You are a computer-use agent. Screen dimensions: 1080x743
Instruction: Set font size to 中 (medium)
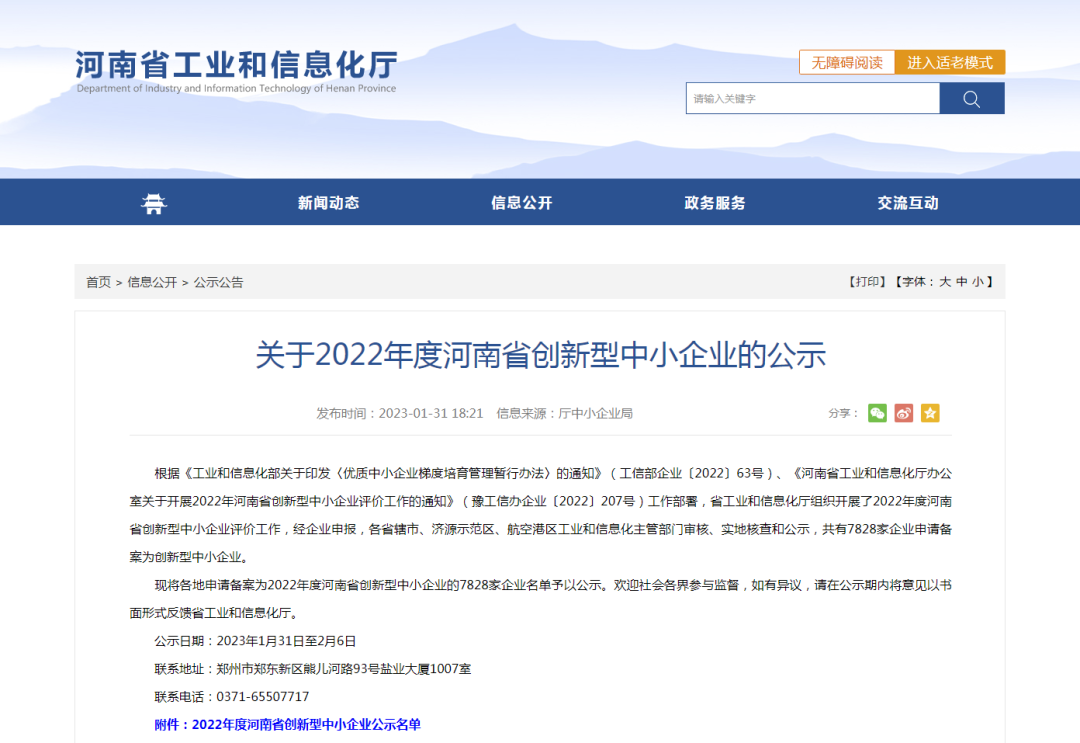click(961, 282)
